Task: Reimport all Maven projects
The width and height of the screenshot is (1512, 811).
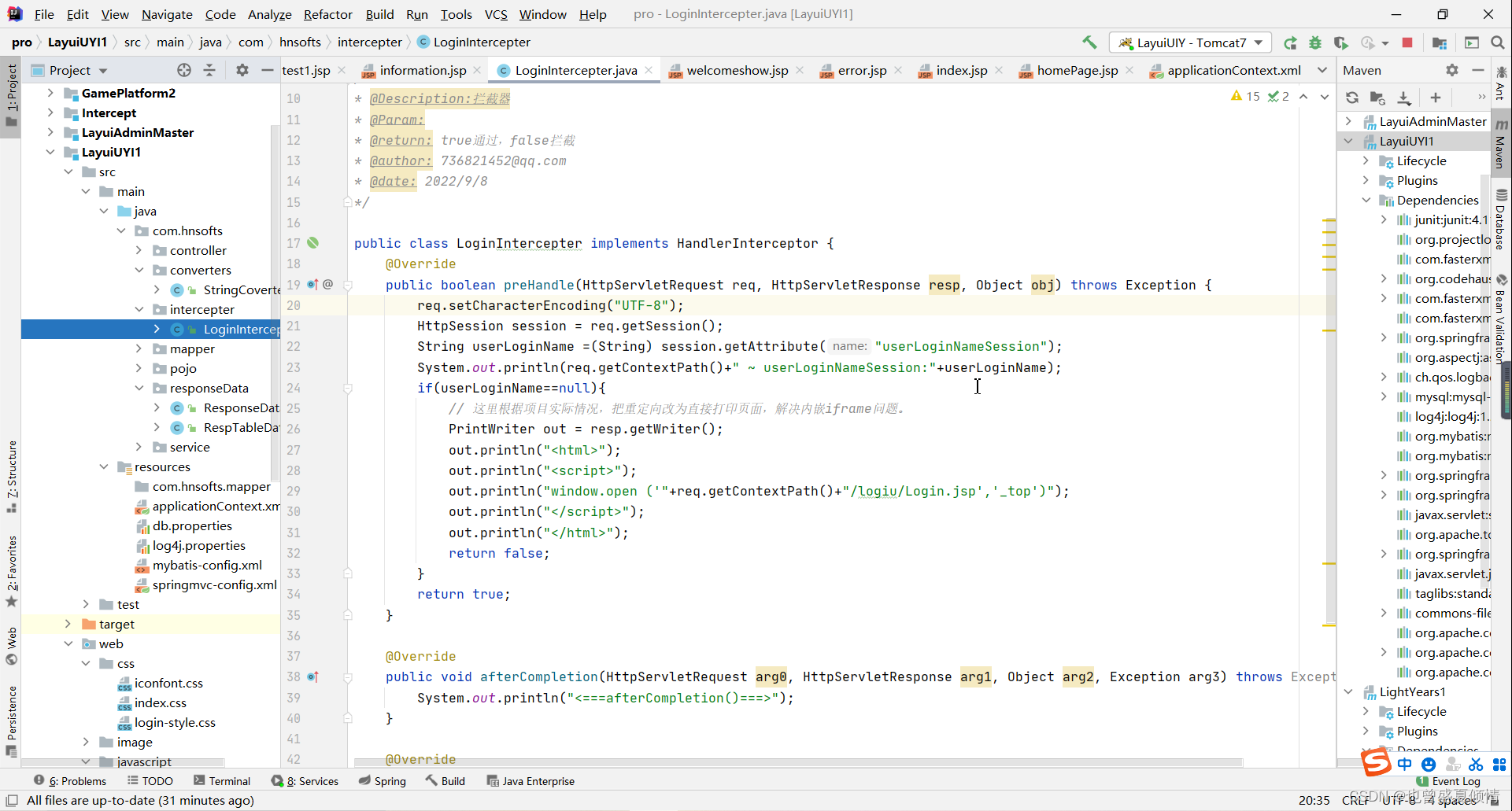Action: tap(1352, 98)
